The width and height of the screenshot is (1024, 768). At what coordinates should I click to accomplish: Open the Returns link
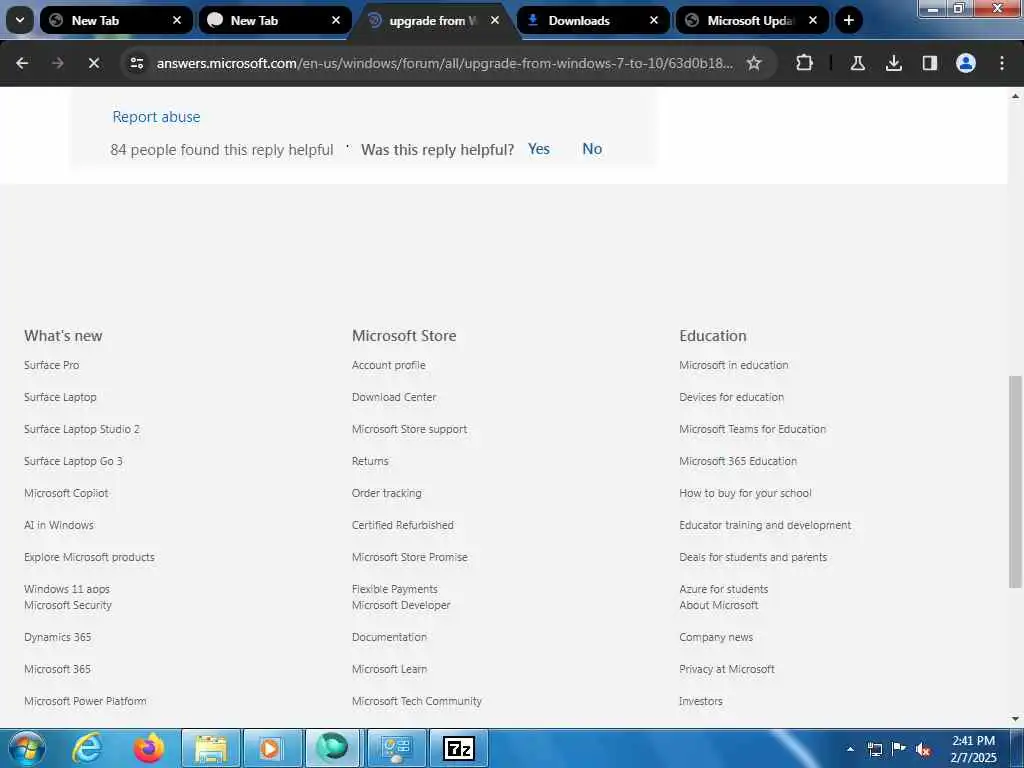click(370, 461)
